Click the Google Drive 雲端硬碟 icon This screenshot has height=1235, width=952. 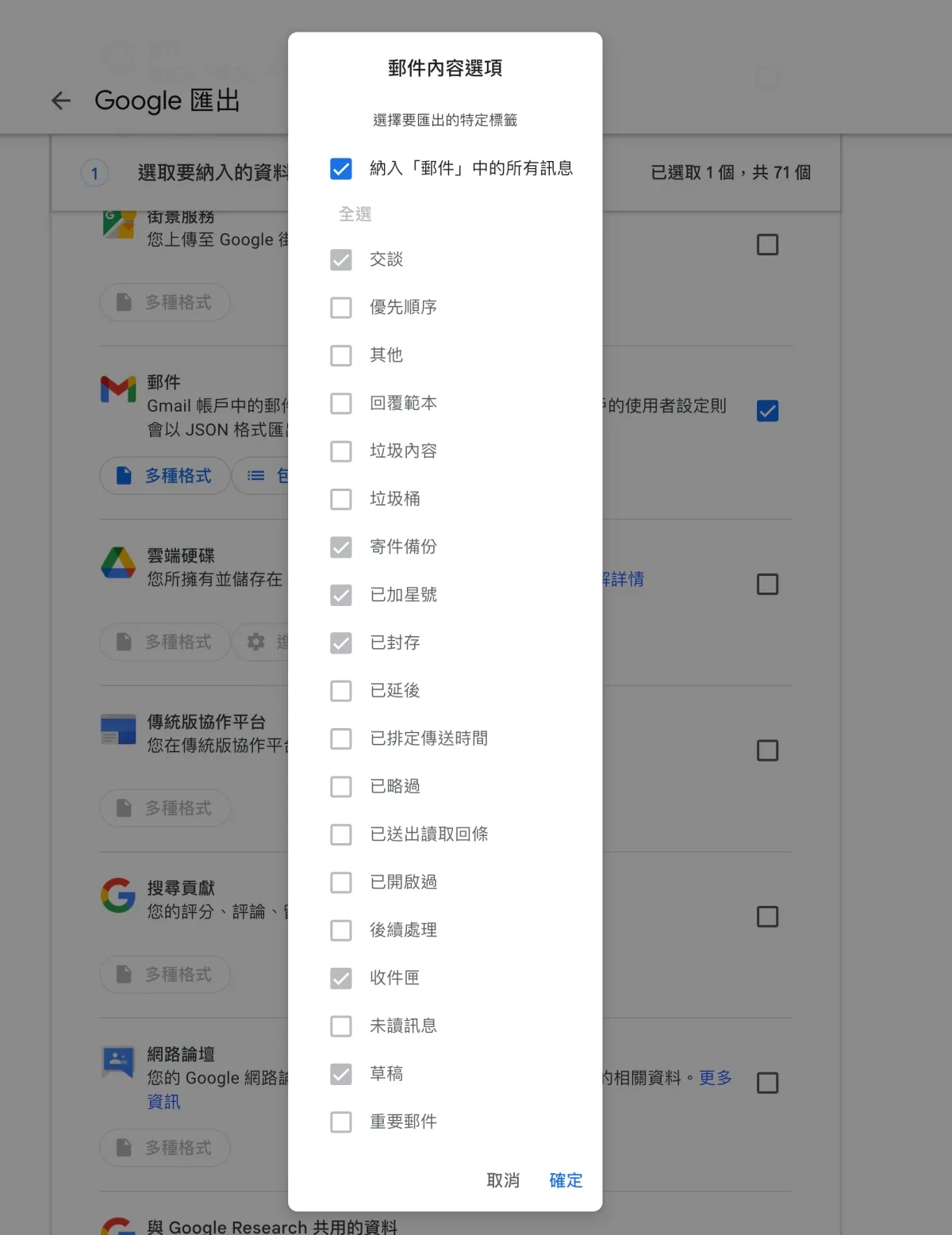point(118,562)
